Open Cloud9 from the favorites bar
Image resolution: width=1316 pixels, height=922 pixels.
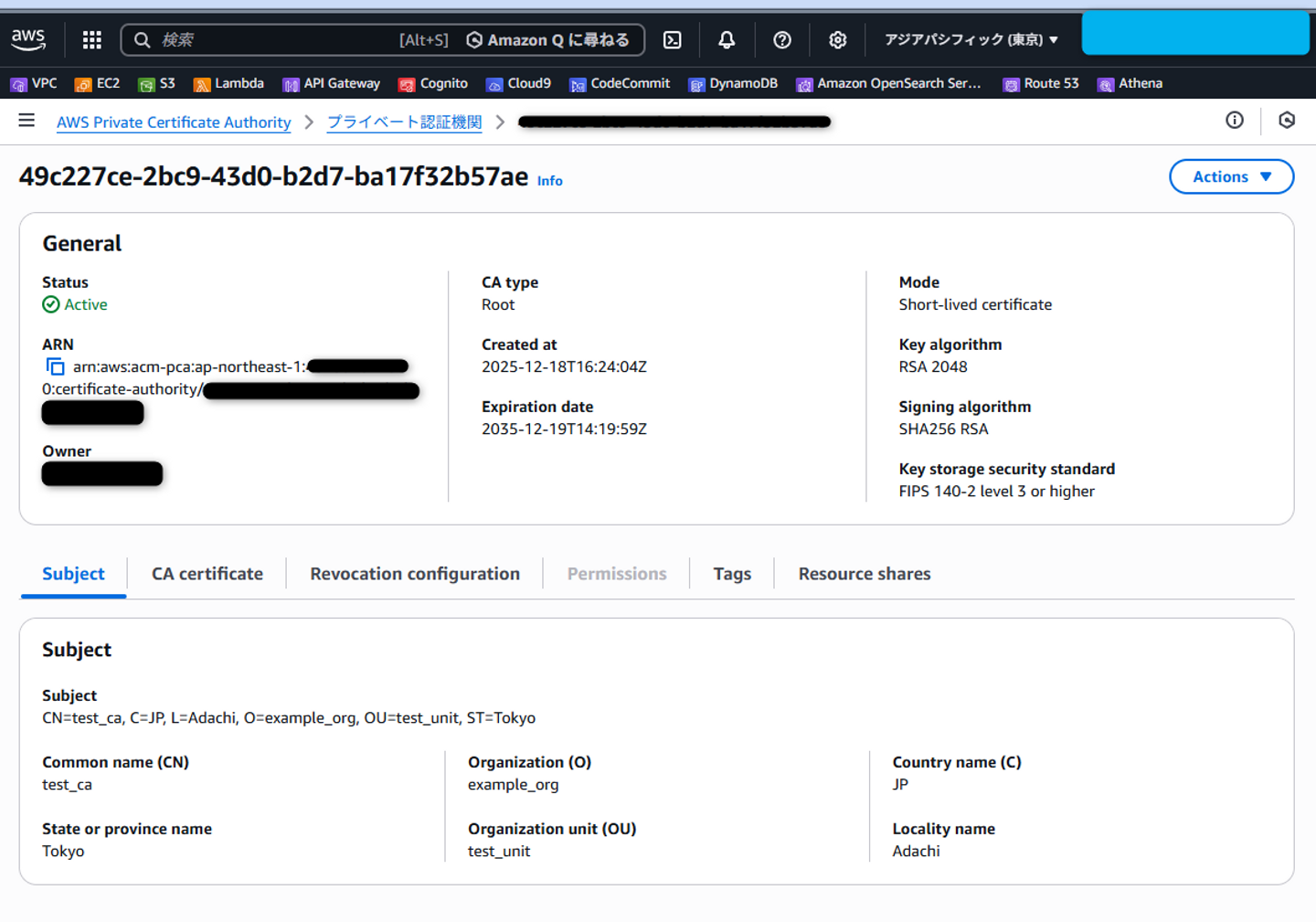coord(518,83)
